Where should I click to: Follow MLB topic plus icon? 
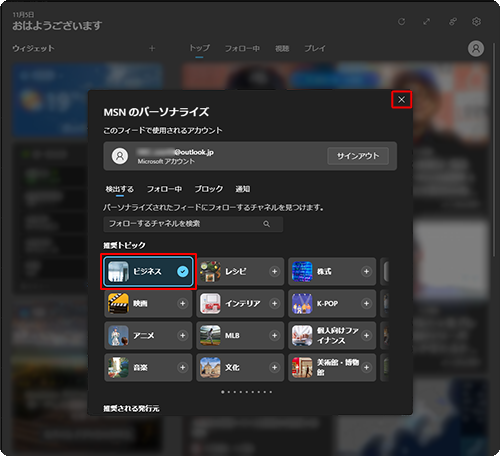tap(274, 336)
